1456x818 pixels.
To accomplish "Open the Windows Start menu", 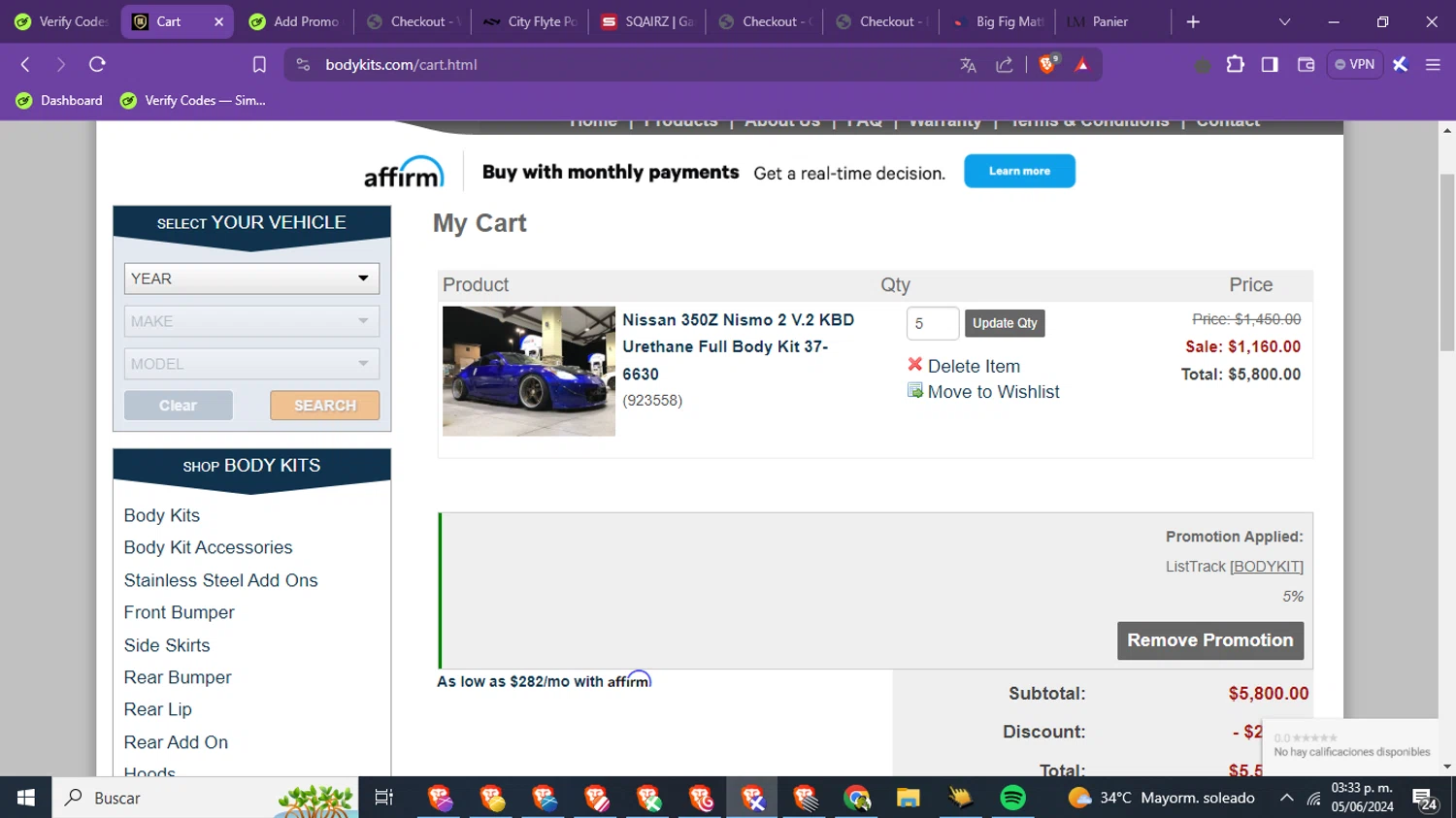I will (25, 798).
